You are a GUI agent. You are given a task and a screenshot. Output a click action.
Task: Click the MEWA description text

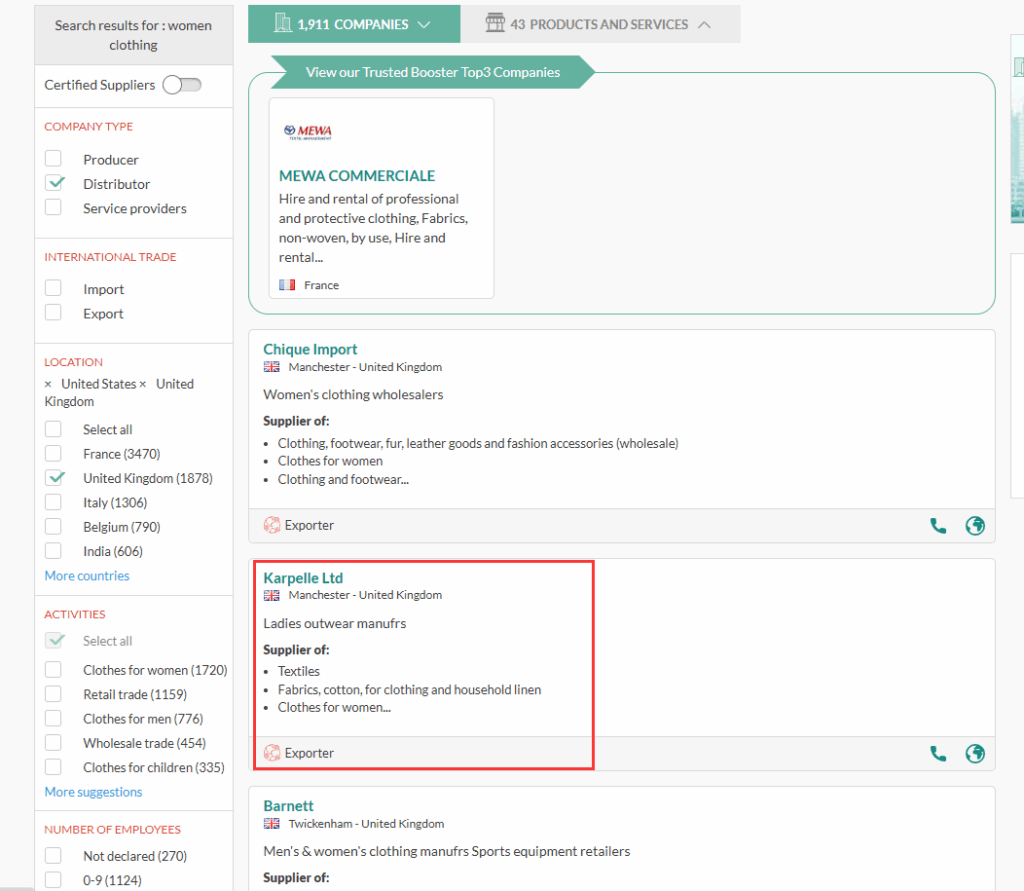(374, 228)
